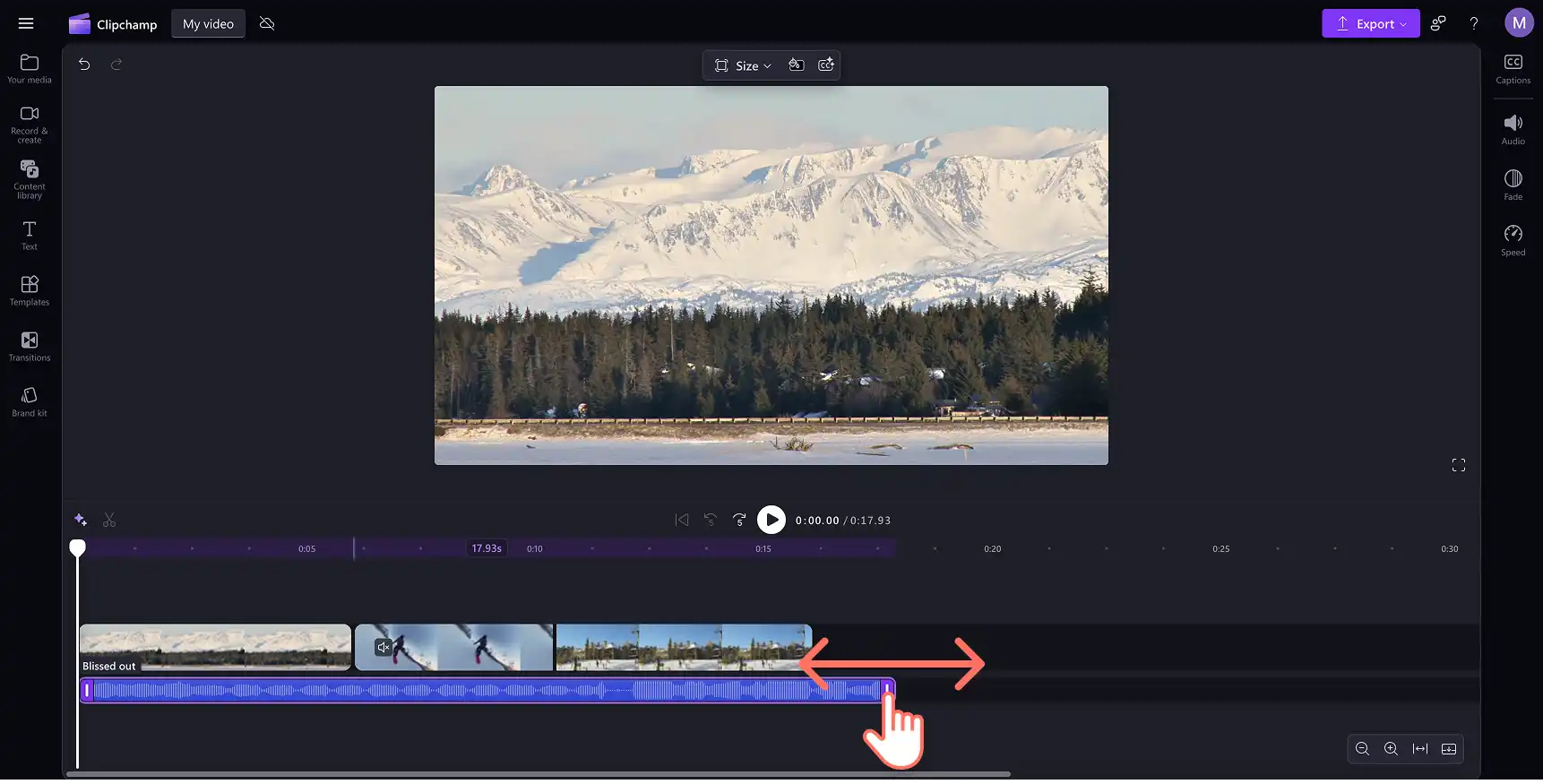Open the Audio properties panel
Screen dimensions: 1543x784
(1513, 130)
